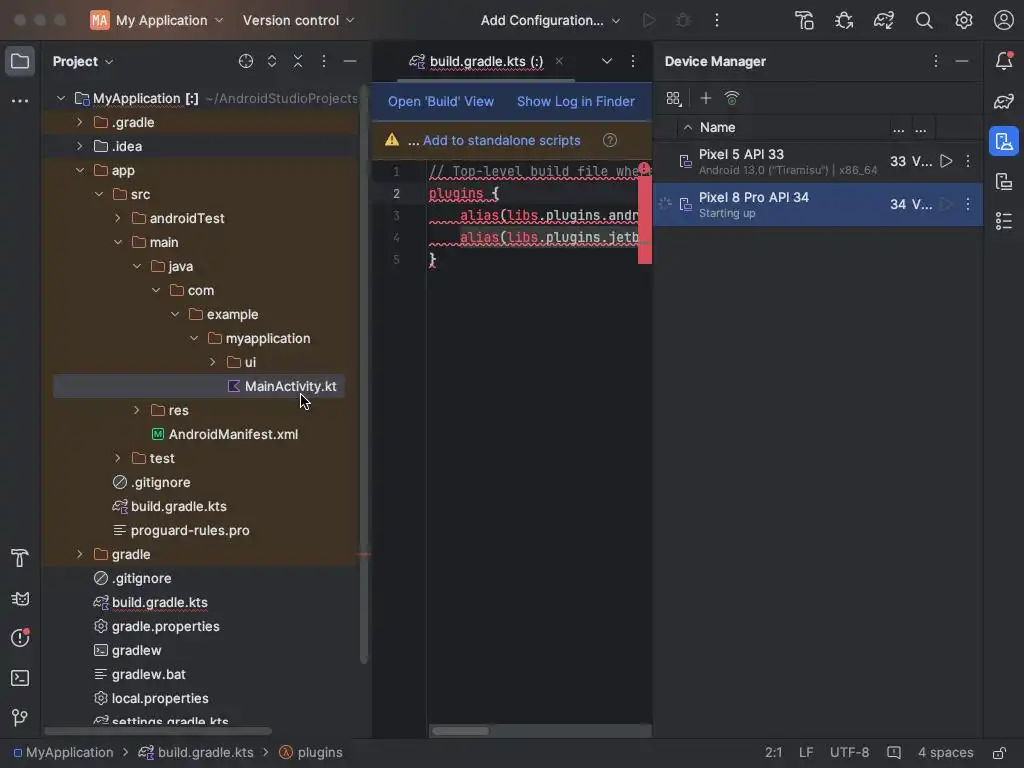Click Open 'Build' View link
This screenshot has width=1024, height=768.
tap(441, 101)
